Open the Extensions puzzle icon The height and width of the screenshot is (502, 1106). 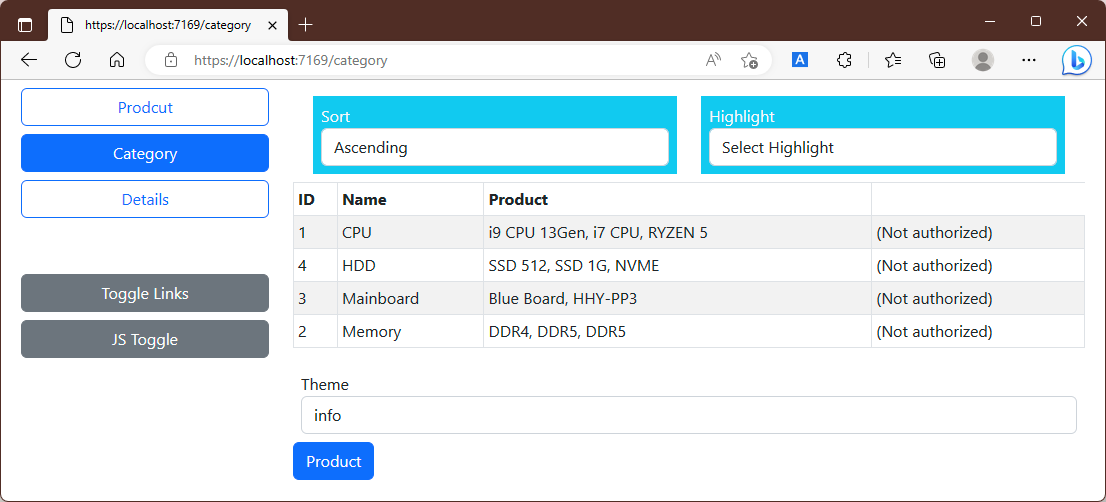coord(844,60)
